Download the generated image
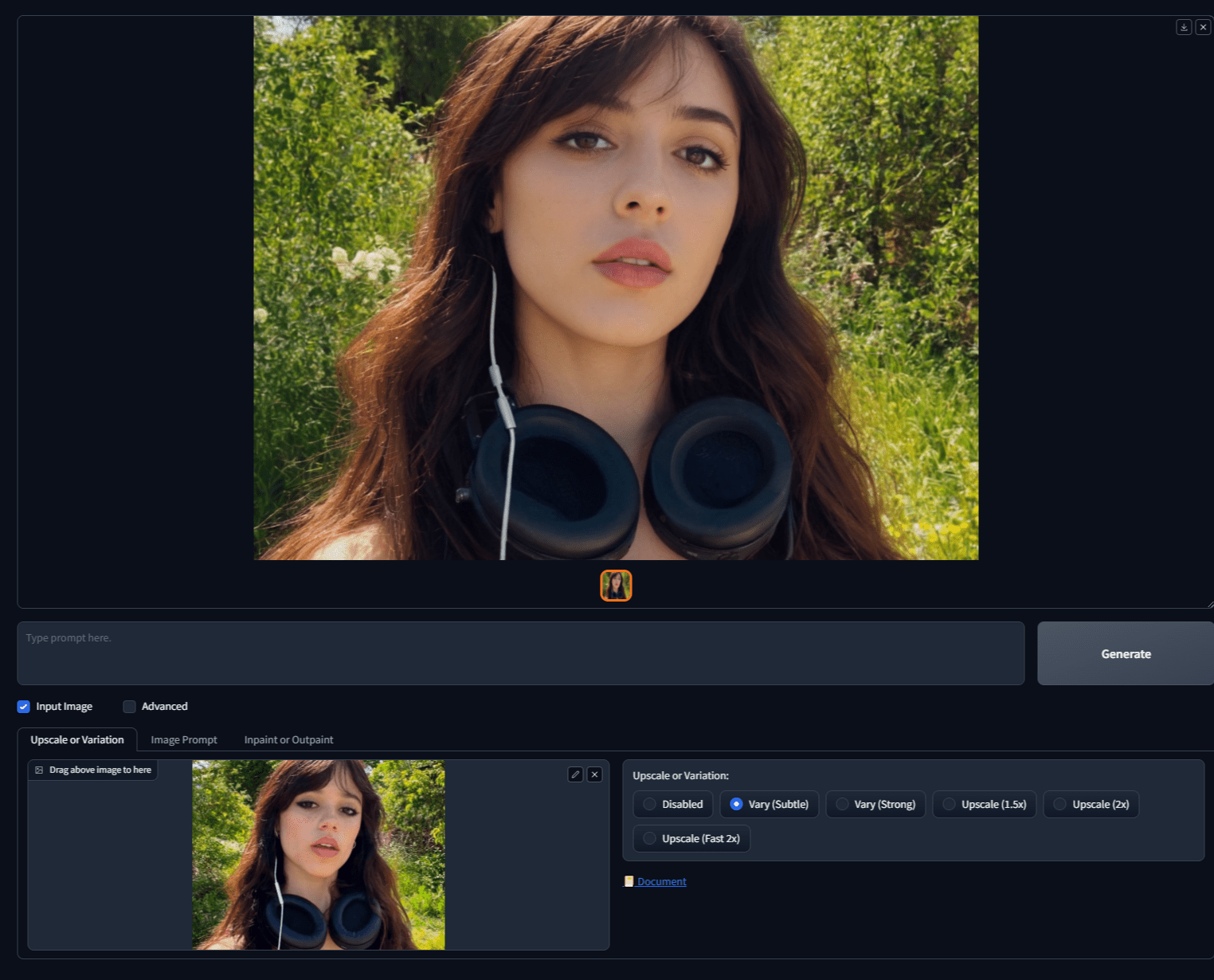1214x980 pixels. tap(1184, 27)
